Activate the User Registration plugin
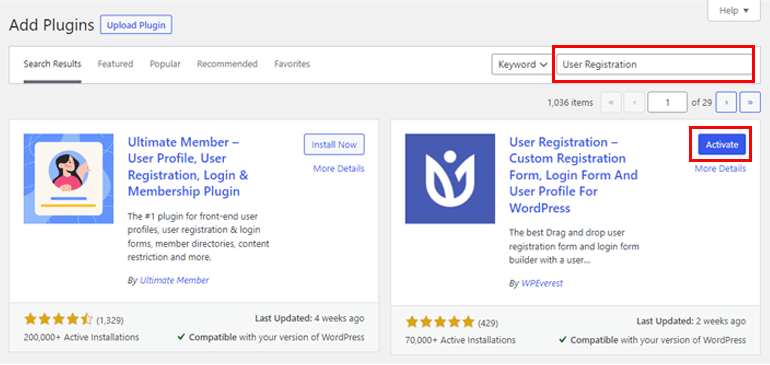The width and height of the screenshot is (770, 365). coord(722,144)
